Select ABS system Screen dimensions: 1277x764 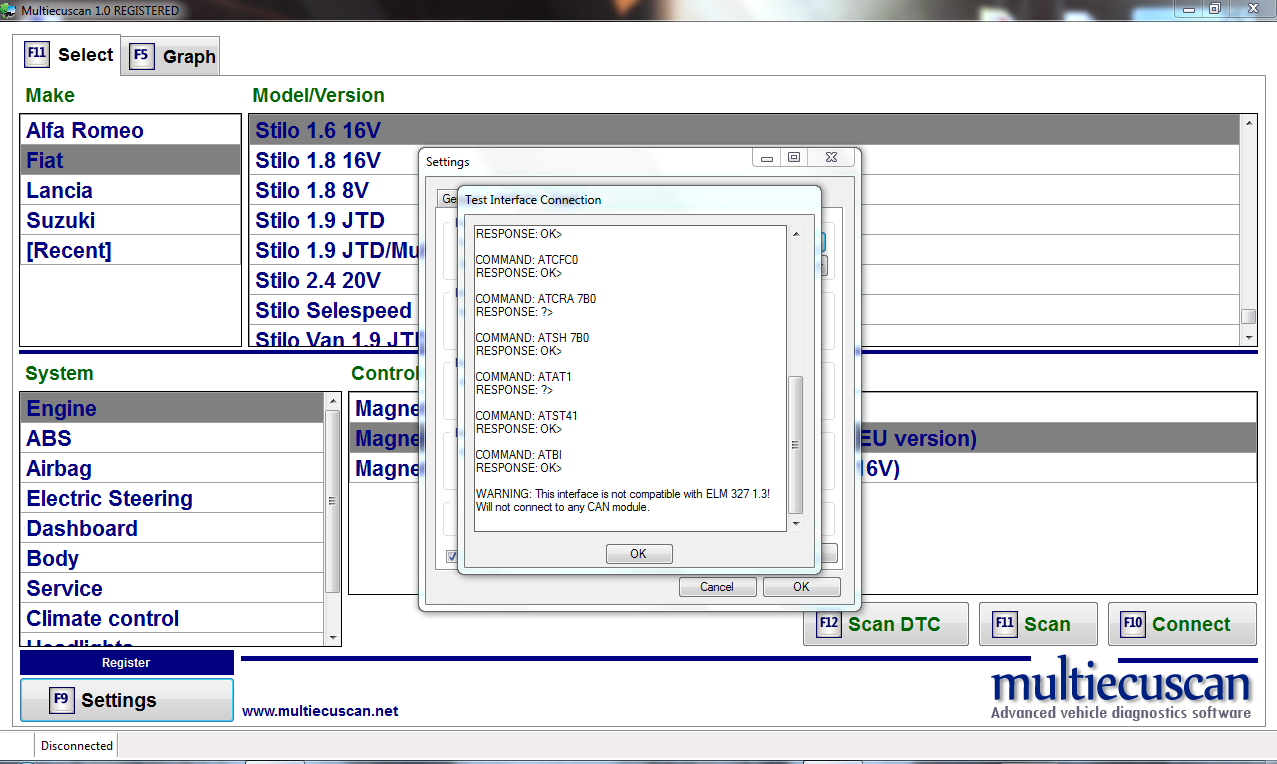click(x=172, y=438)
